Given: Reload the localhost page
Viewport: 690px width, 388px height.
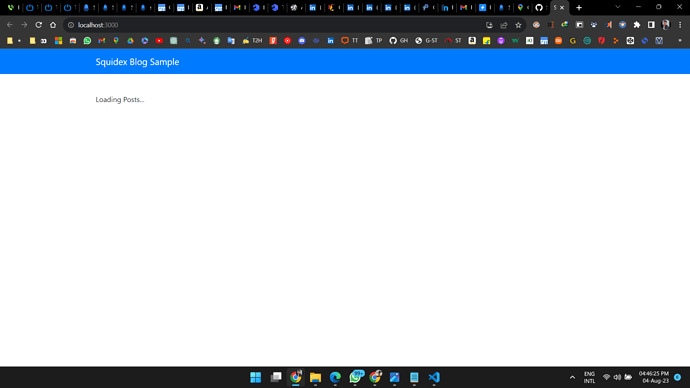Looking at the screenshot, I should click(x=39, y=25).
